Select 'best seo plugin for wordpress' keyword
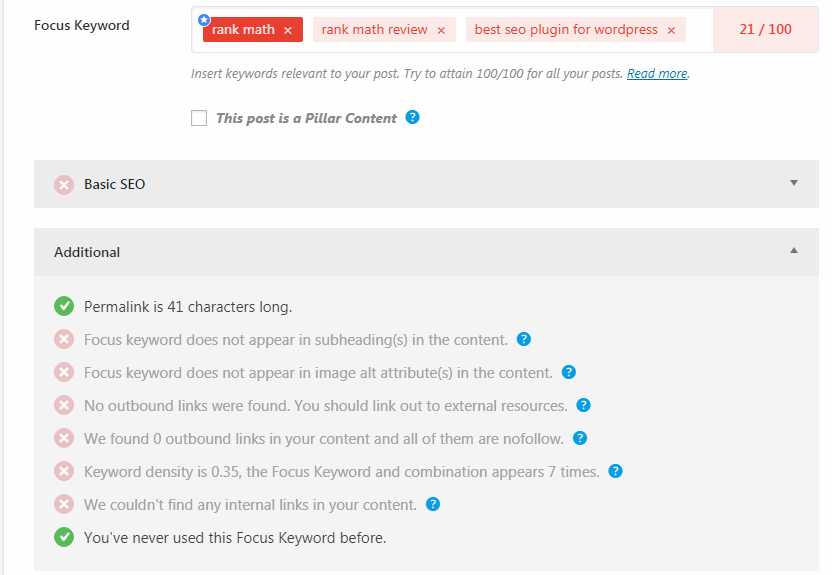This screenshot has height=575, width=832. 566,30
